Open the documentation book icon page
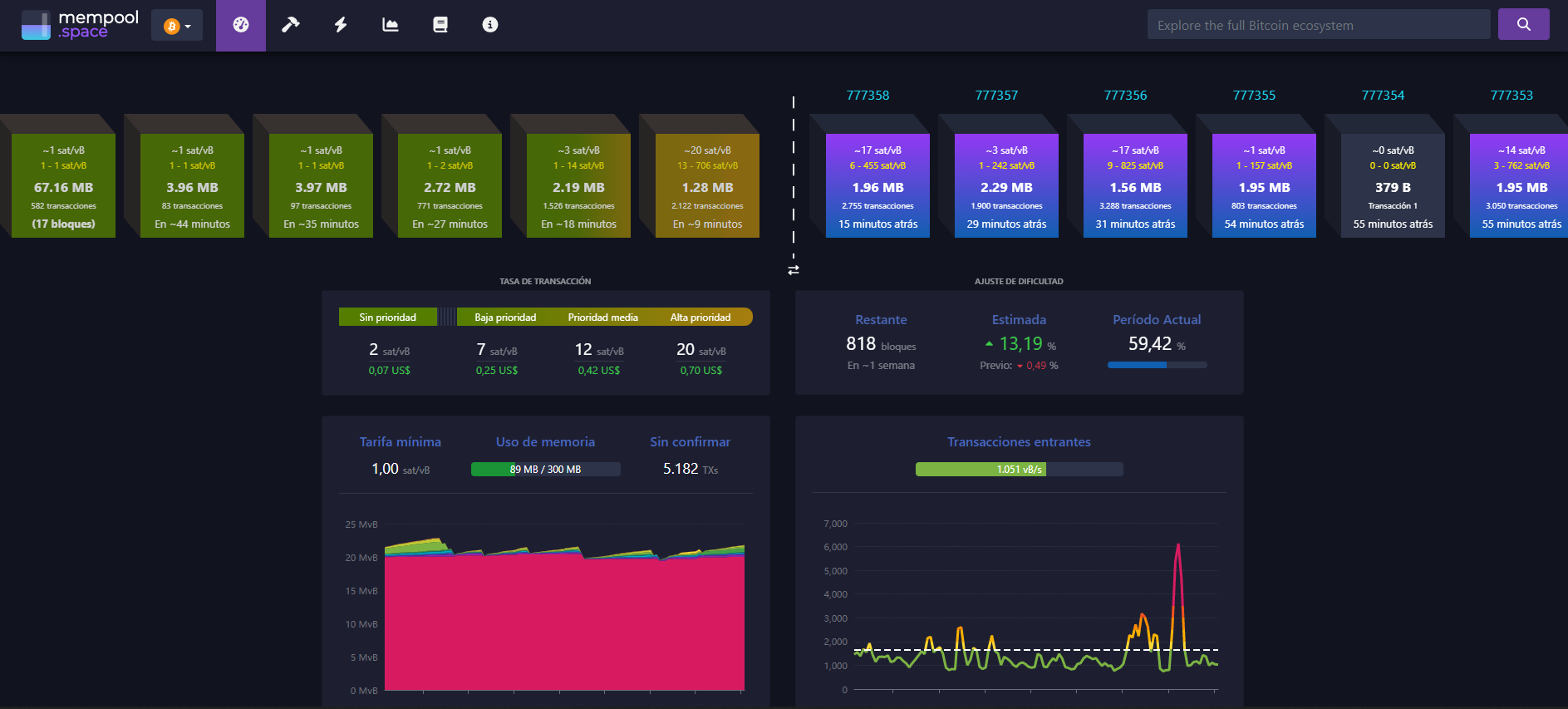This screenshot has width=1568, height=709. 440,25
